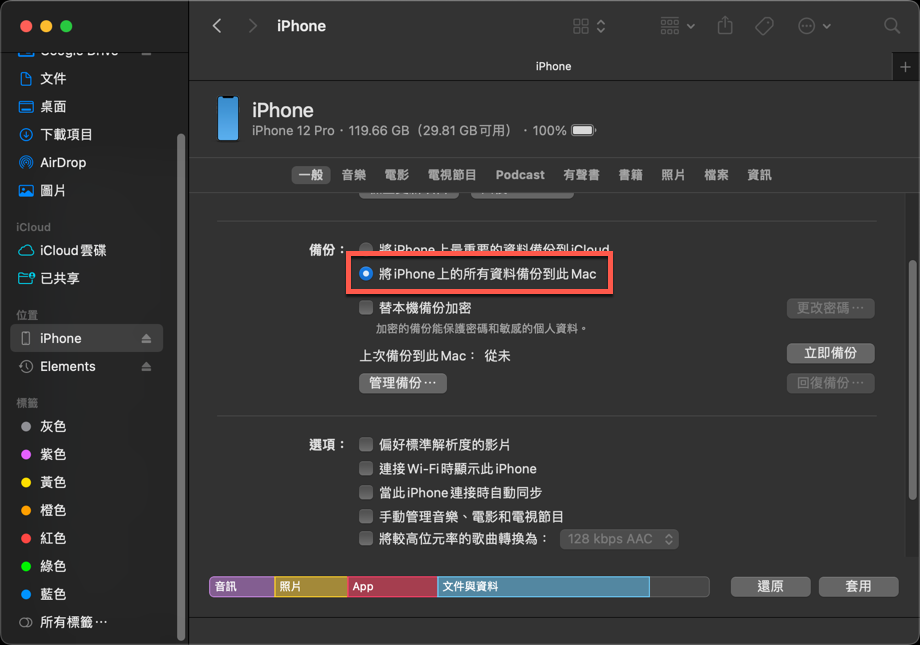The image size is (920, 645).
Task: Click the Share toolbar icon
Action: pyautogui.click(x=725, y=26)
